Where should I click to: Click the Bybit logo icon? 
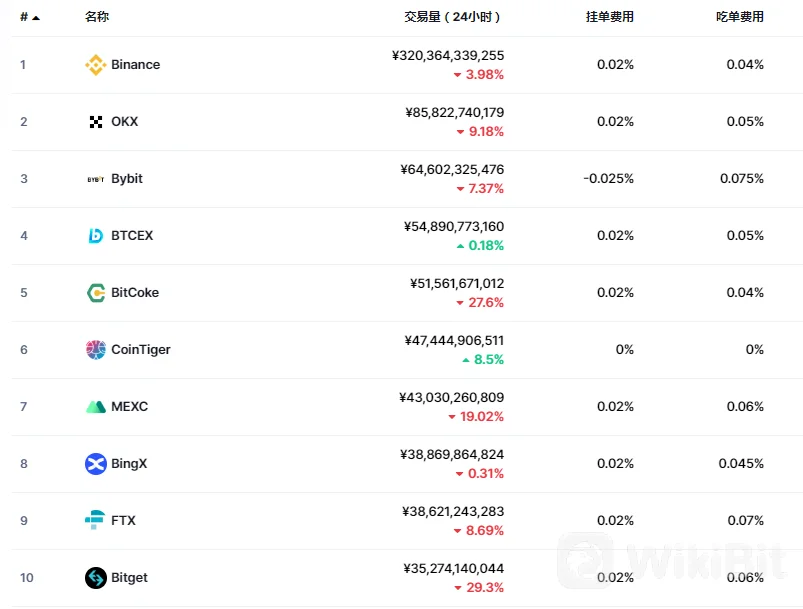point(95,179)
